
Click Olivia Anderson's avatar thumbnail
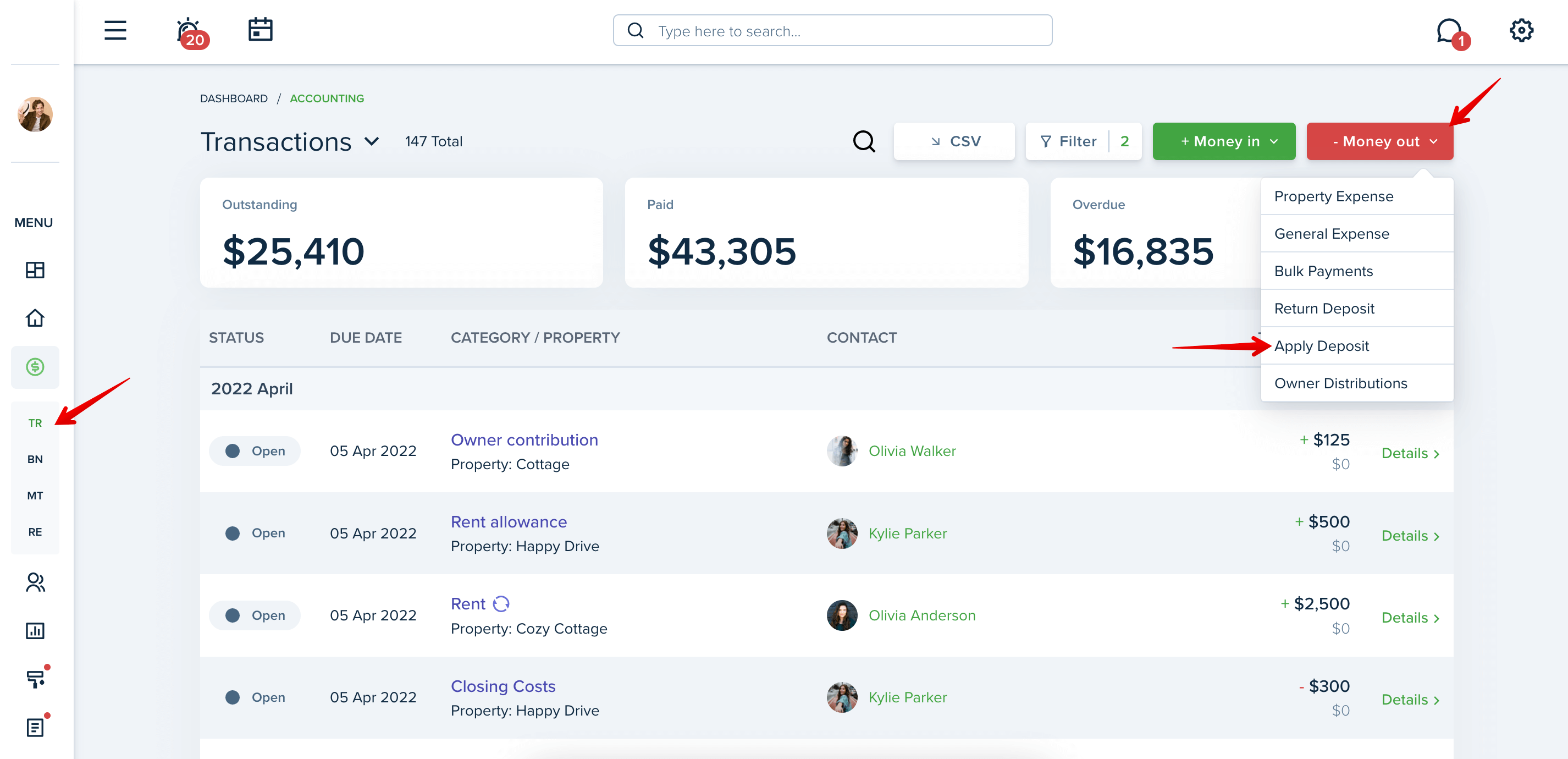tap(842, 615)
